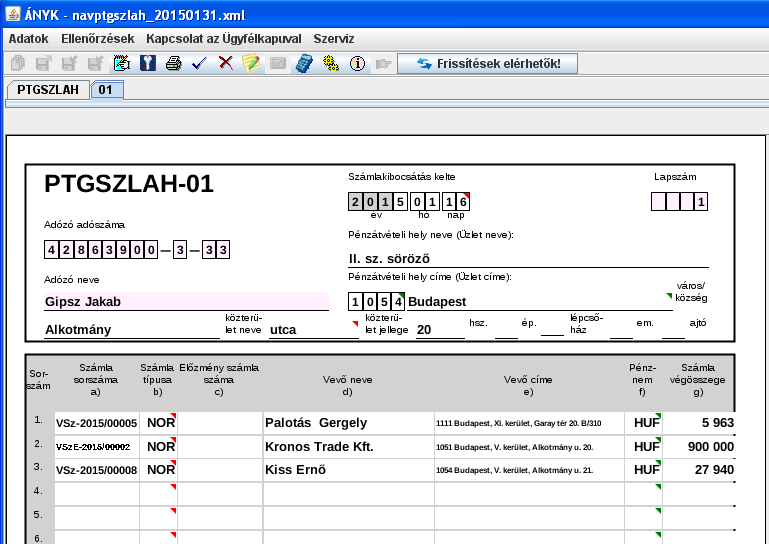Click the red X delete icon

226,64
